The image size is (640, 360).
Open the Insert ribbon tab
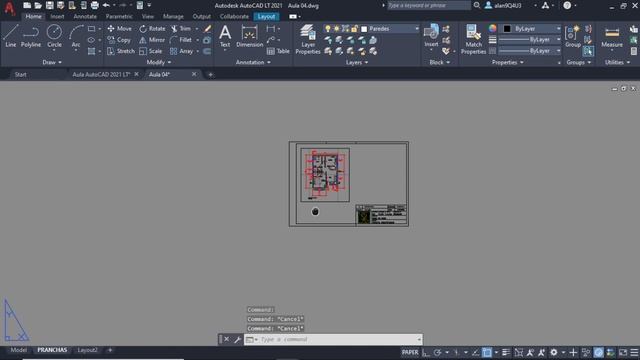(x=57, y=17)
